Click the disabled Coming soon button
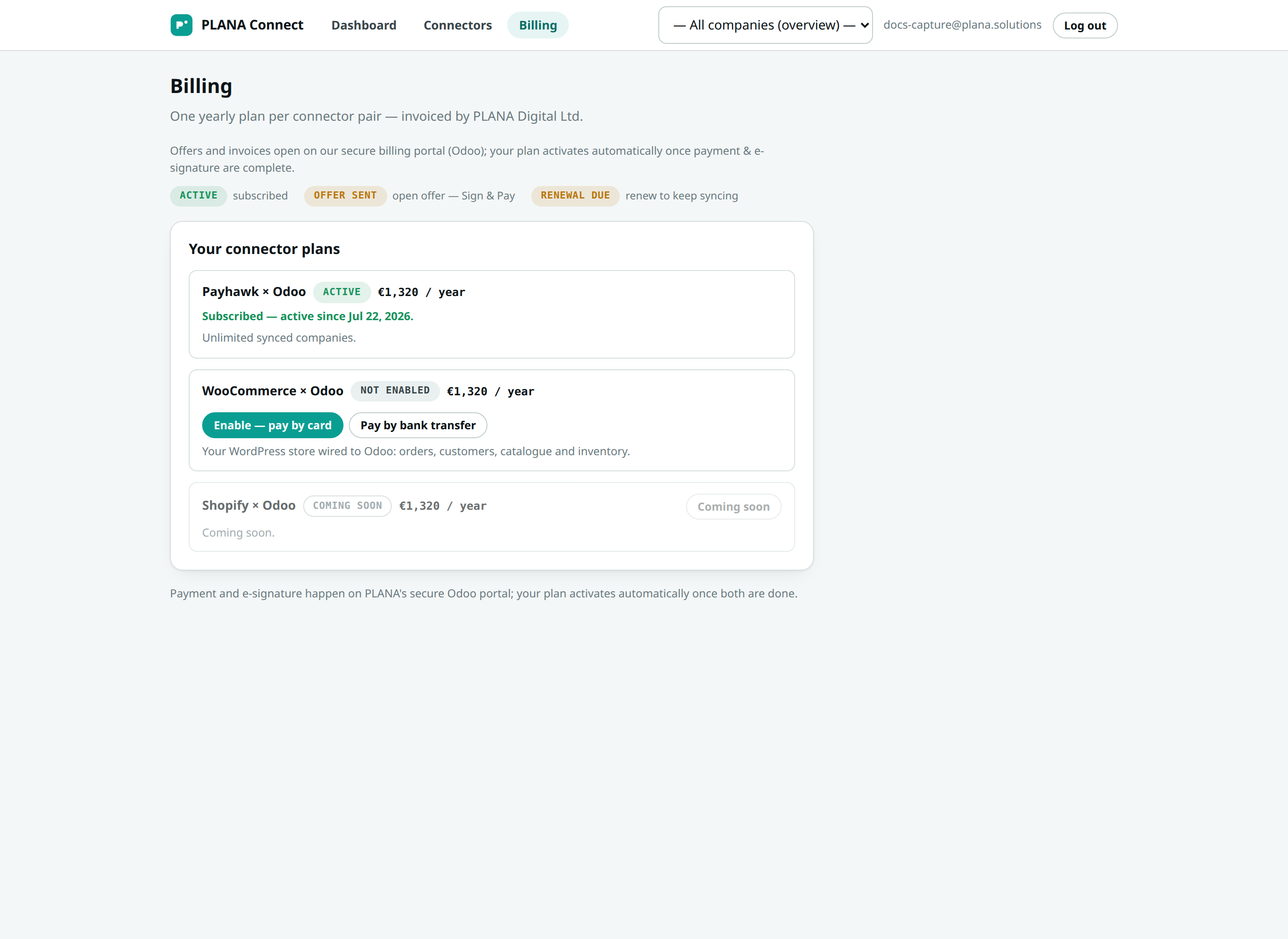 (x=733, y=507)
